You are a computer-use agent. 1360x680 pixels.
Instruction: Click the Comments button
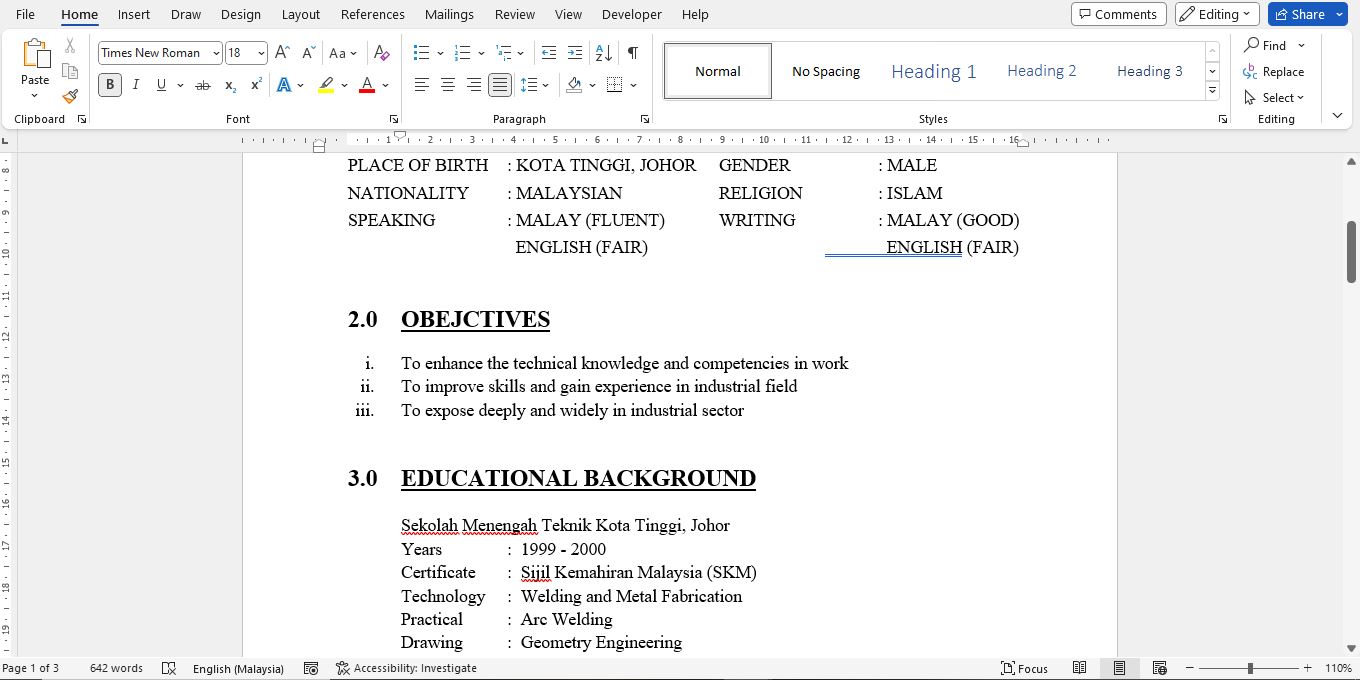point(1118,14)
